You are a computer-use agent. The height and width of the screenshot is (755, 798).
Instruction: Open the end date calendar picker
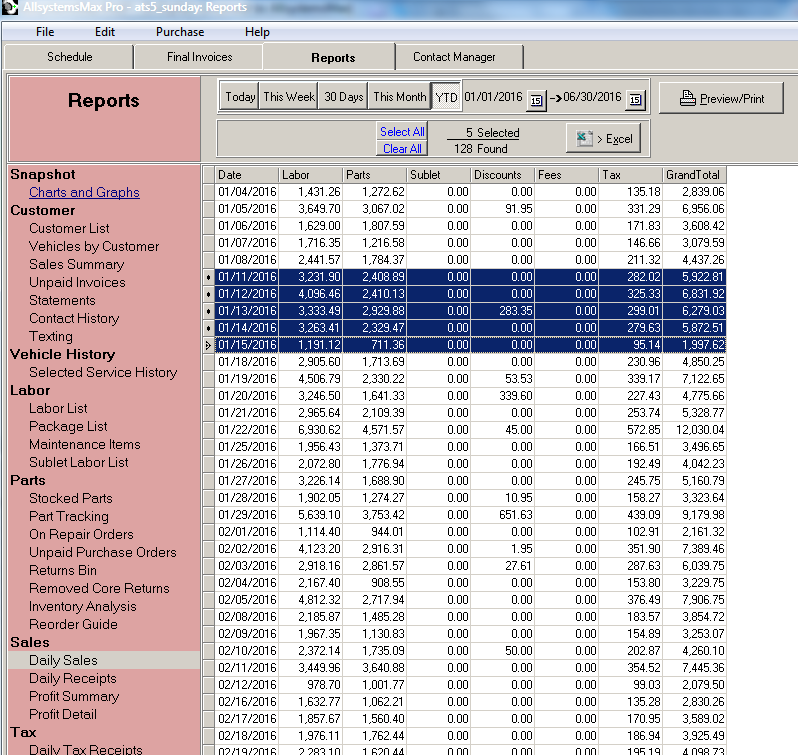tap(636, 99)
